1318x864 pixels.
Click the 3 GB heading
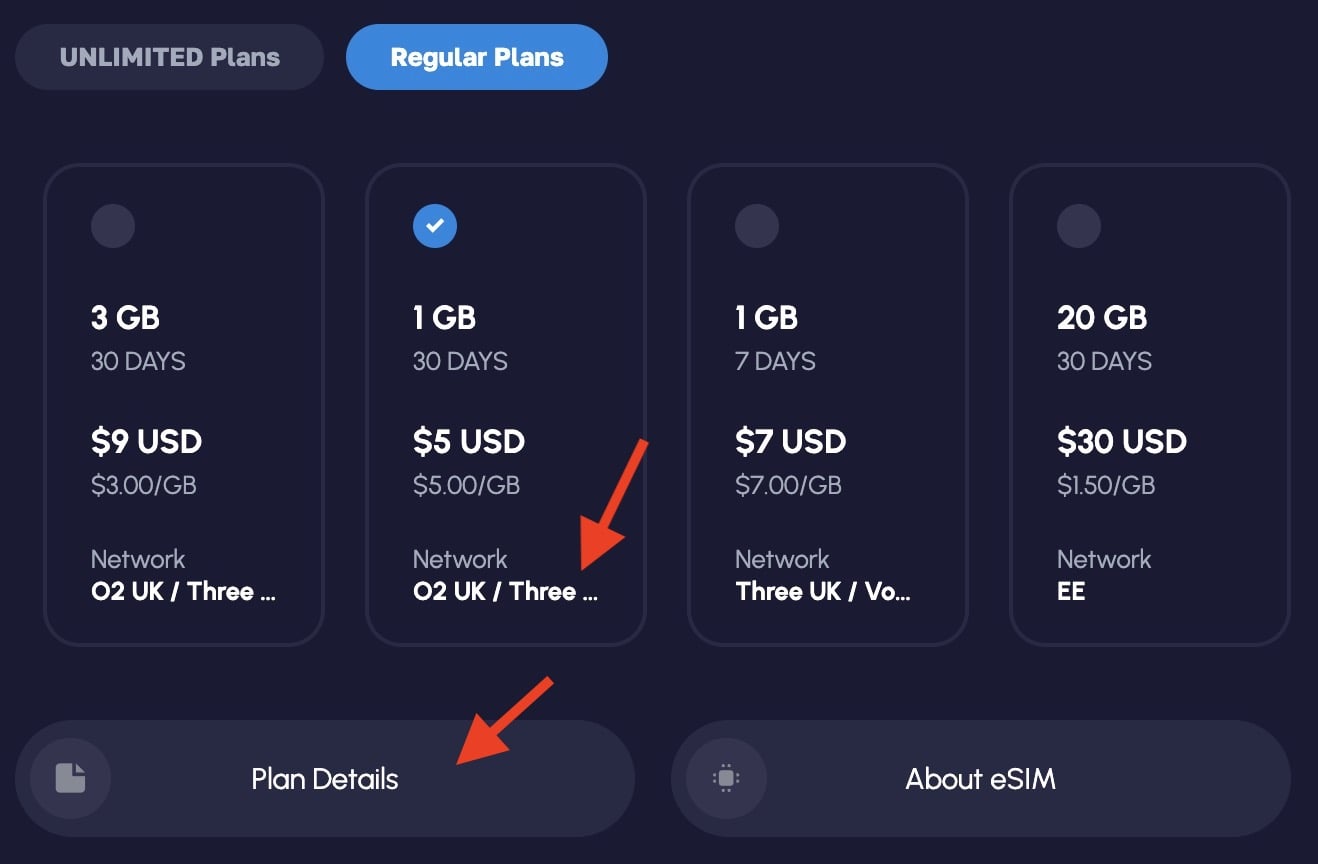click(x=125, y=318)
